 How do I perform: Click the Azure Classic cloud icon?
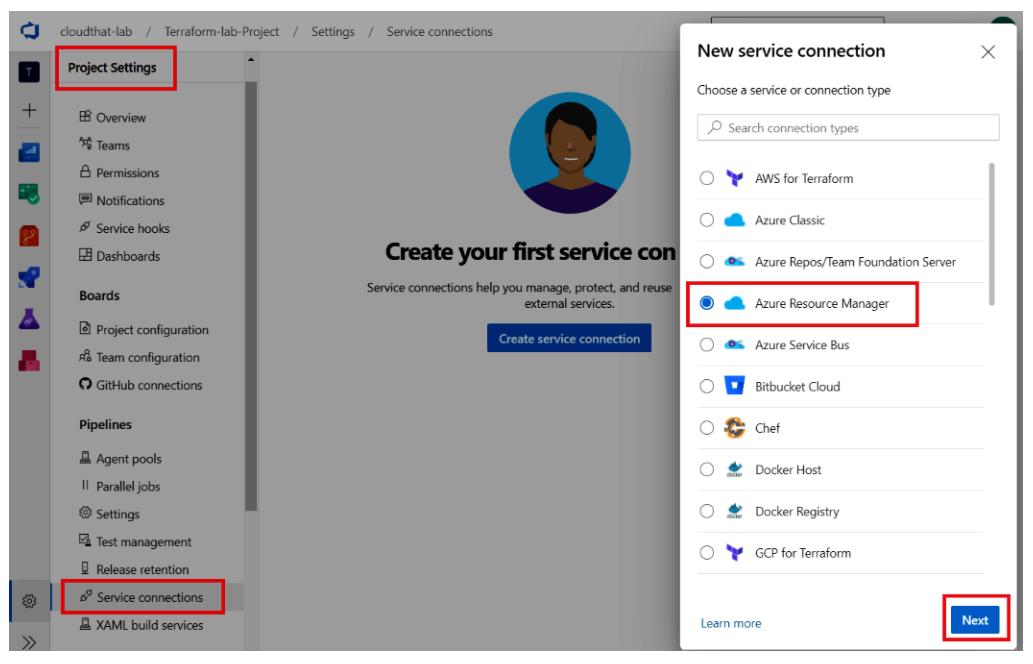[734, 220]
